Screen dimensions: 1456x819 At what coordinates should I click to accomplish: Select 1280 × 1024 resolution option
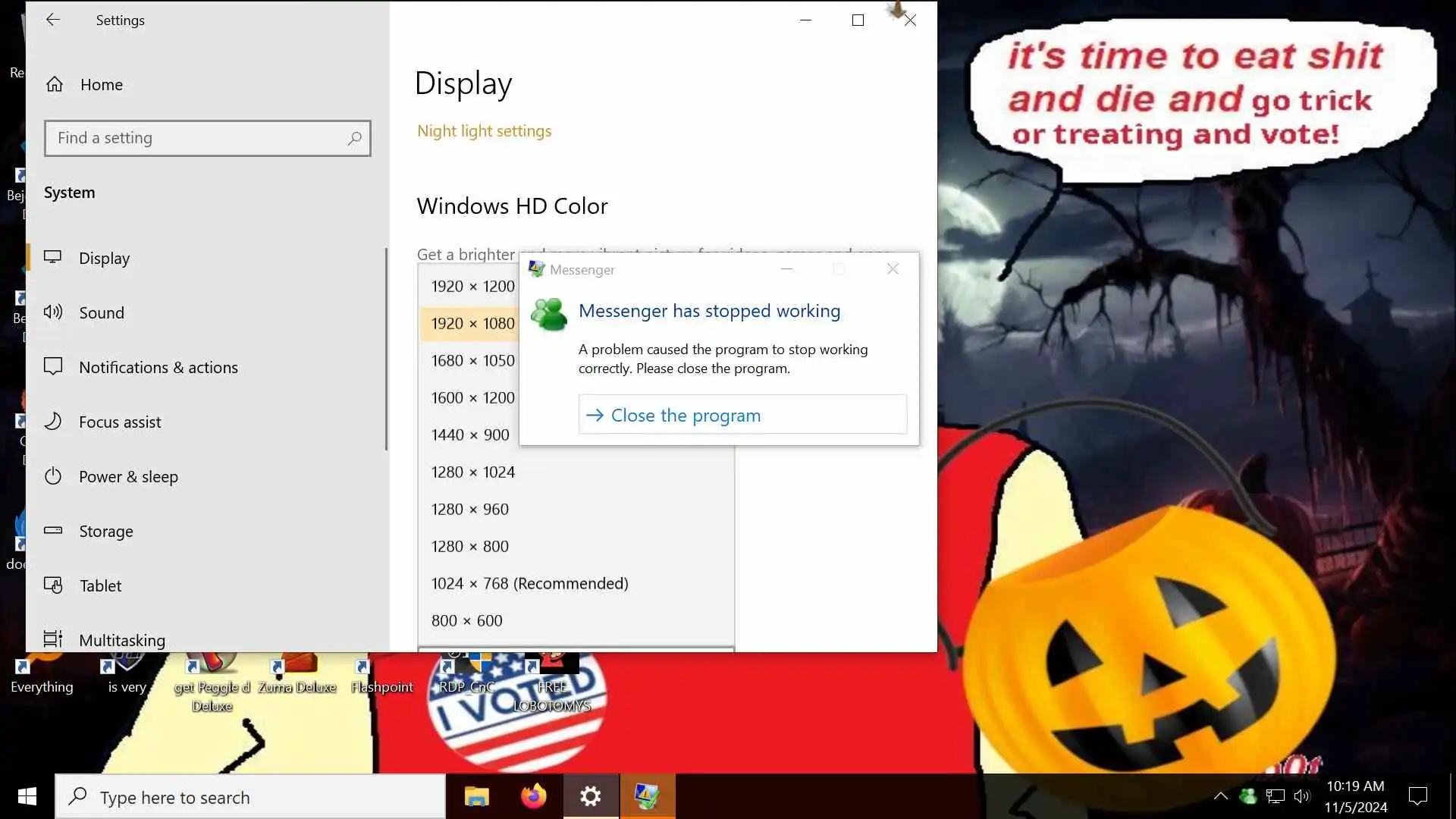click(472, 472)
